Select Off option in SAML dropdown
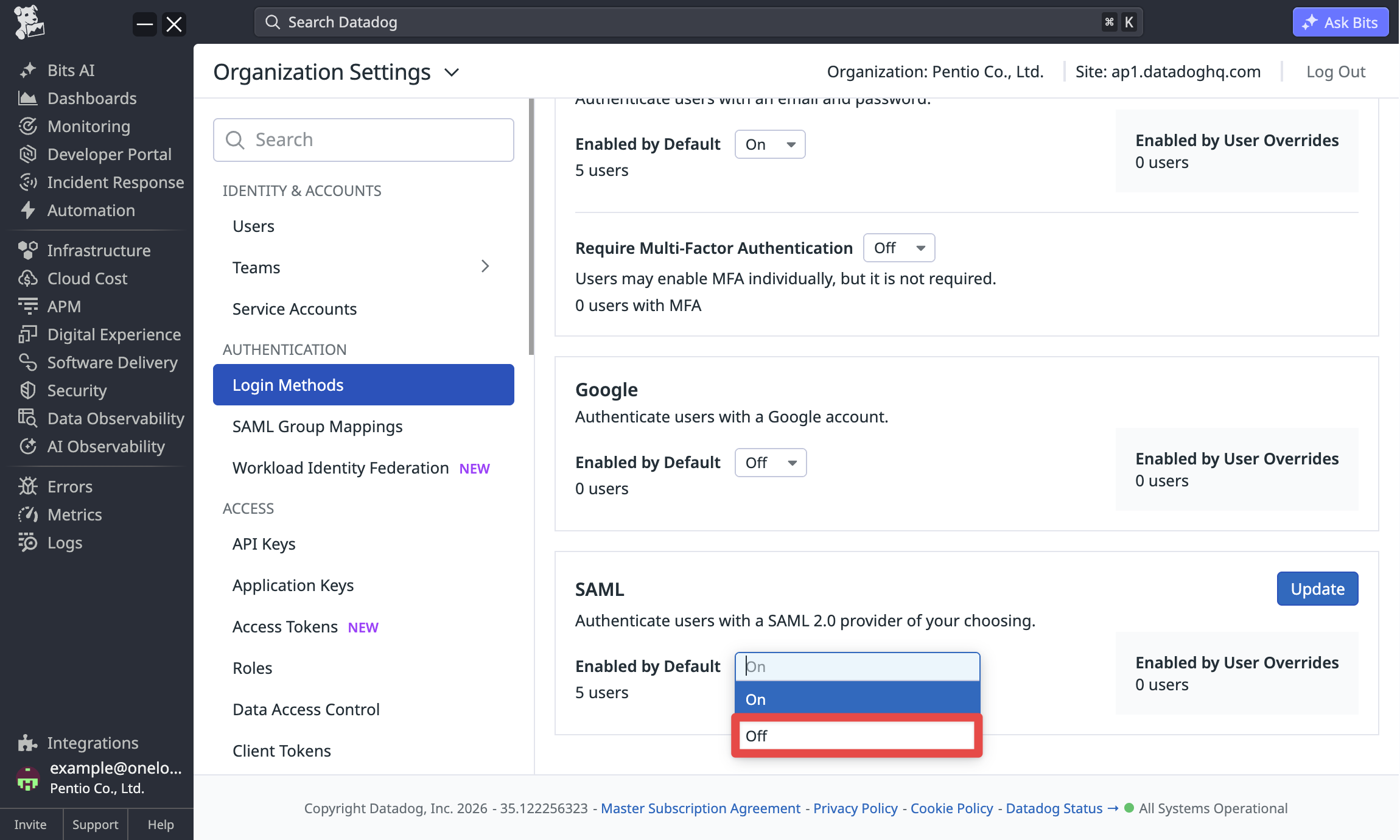Viewport: 1400px width, 840px height. point(857,736)
